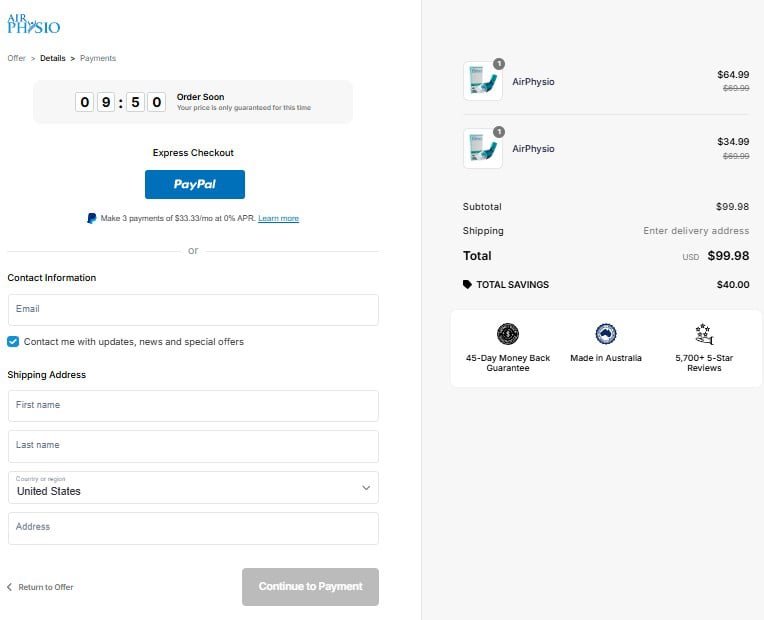Click the Contact Information heading

(x=52, y=278)
